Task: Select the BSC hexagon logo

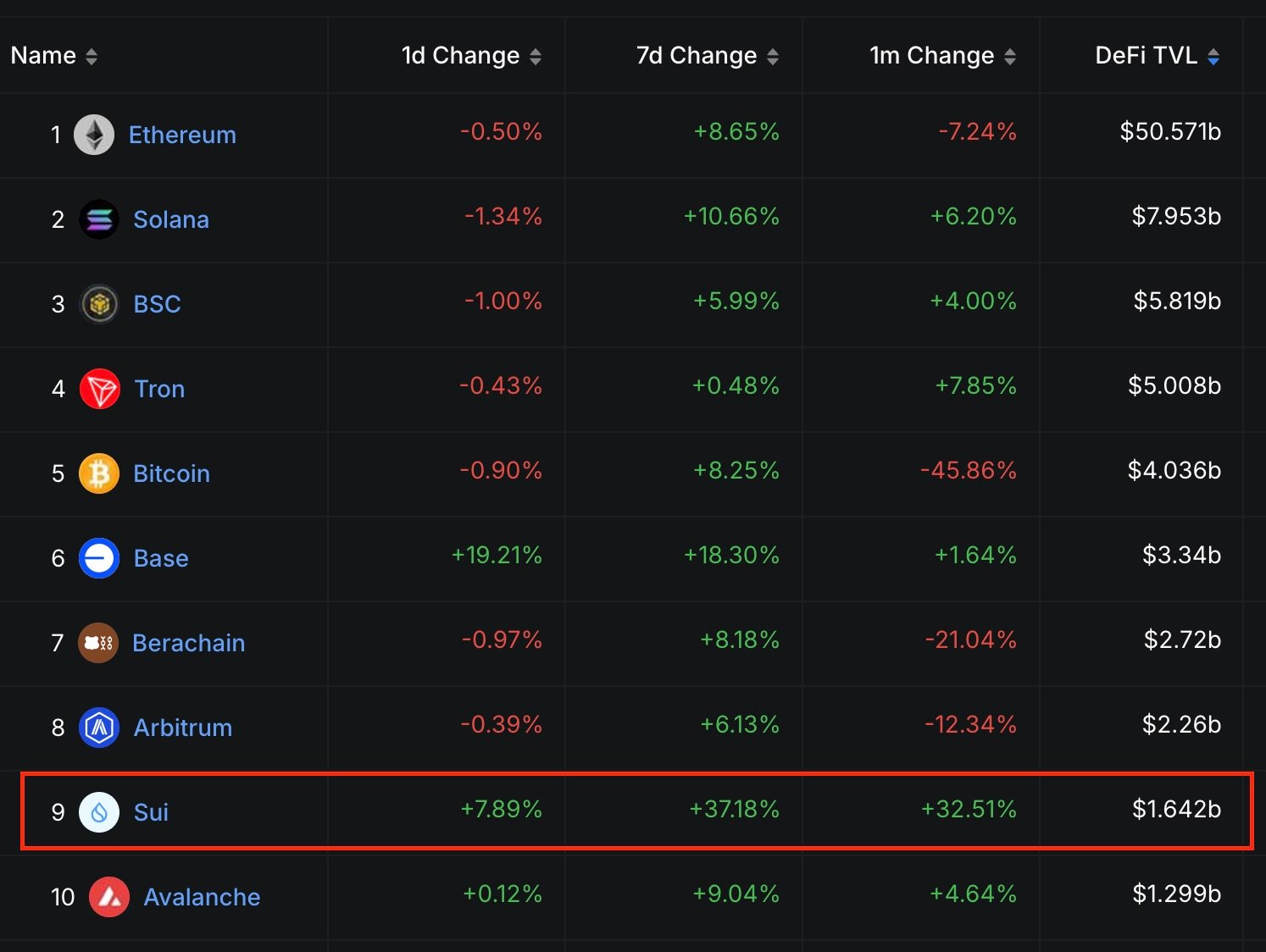Action: (x=99, y=304)
